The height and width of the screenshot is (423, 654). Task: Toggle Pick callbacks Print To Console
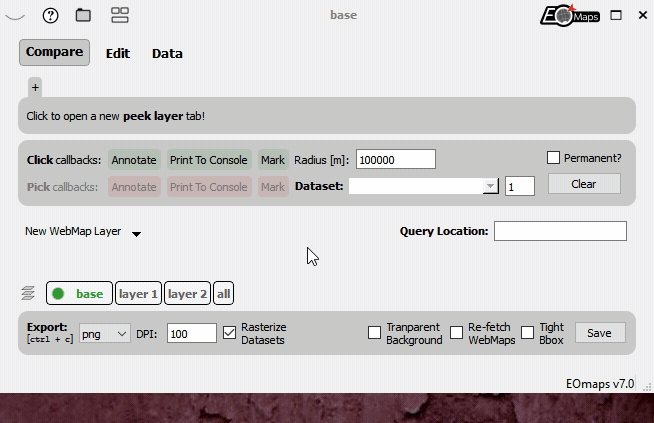tap(209, 186)
